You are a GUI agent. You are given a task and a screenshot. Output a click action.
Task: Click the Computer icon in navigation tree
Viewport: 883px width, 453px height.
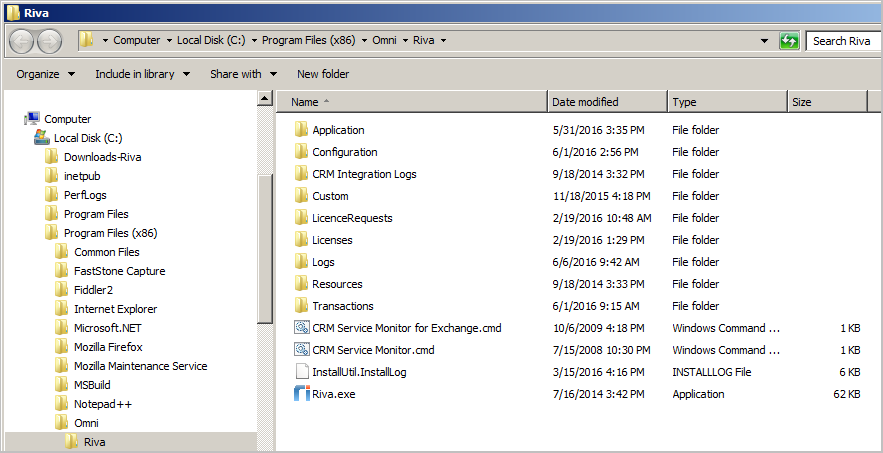[x=32, y=118]
